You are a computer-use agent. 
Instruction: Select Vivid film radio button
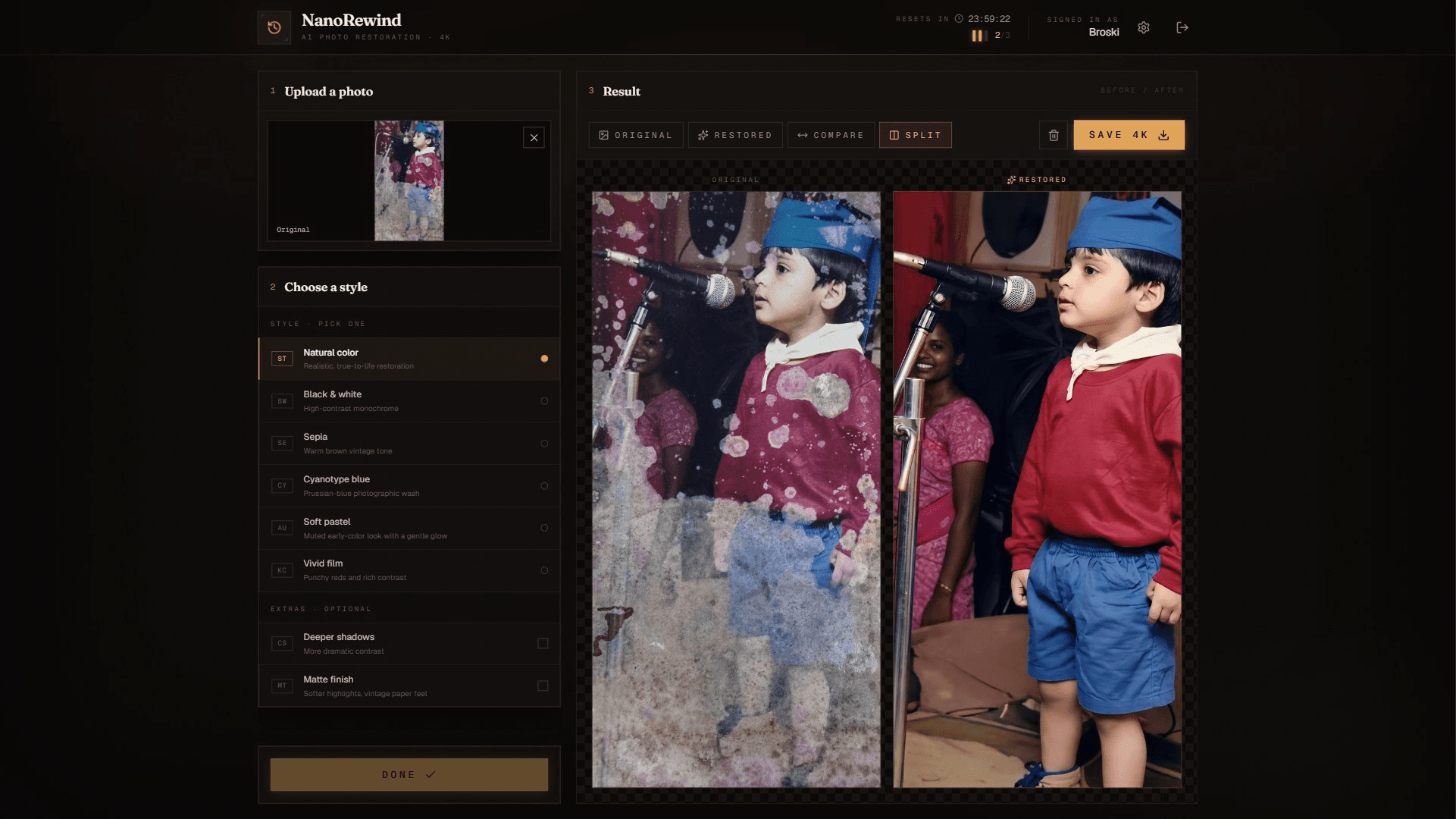click(544, 570)
